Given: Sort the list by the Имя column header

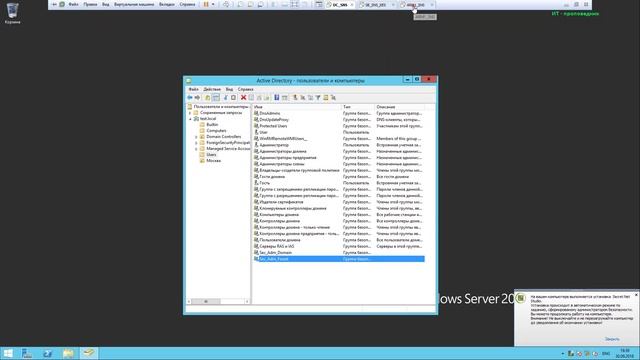Looking at the screenshot, I should pyautogui.click(x=296, y=107).
